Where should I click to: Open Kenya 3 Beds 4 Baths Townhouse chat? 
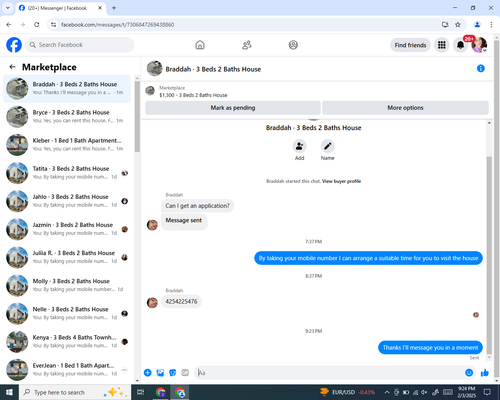67,341
